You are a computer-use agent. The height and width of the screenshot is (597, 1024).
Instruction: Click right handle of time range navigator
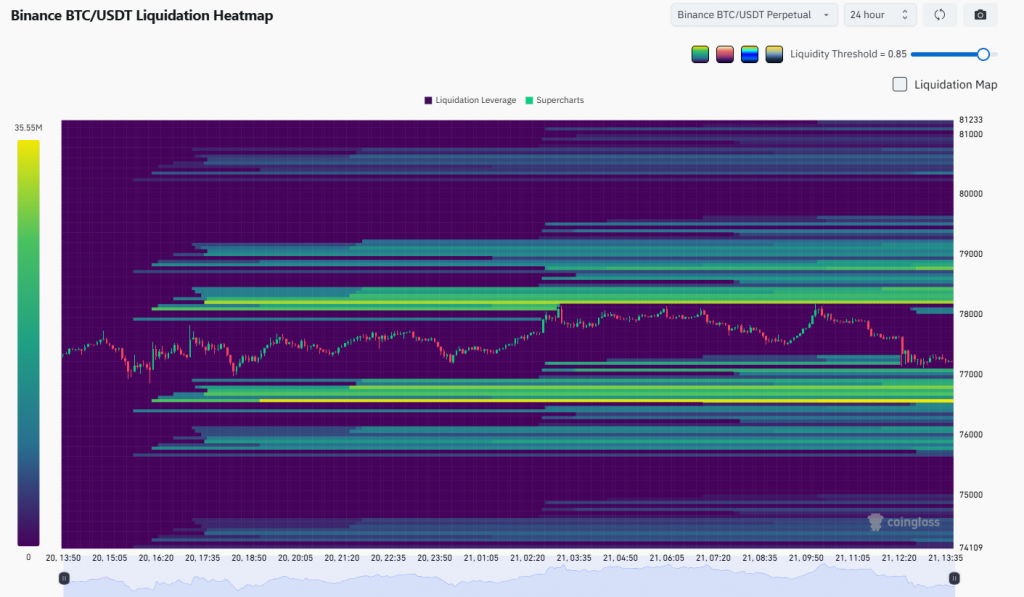coord(954,578)
